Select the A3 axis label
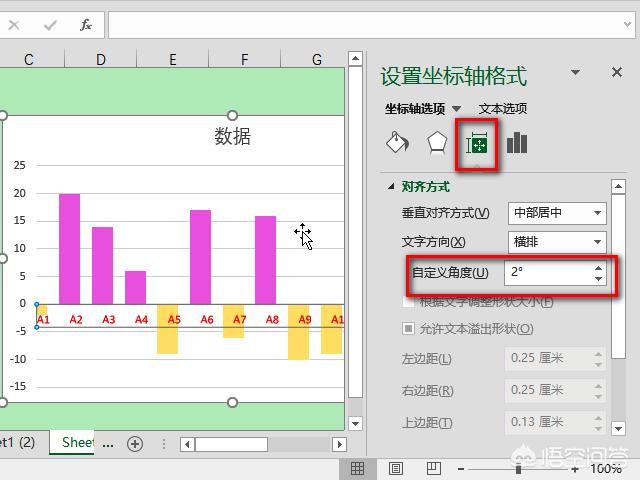640x480 pixels. tap(109, 319)
